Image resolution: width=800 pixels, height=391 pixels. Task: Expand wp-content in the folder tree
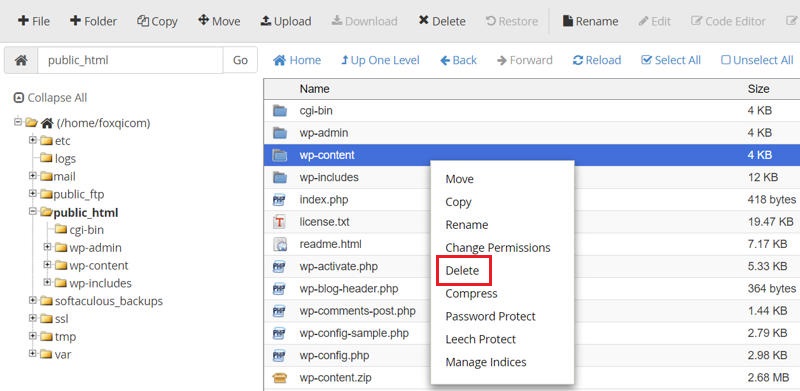click(x=47, y=265)
